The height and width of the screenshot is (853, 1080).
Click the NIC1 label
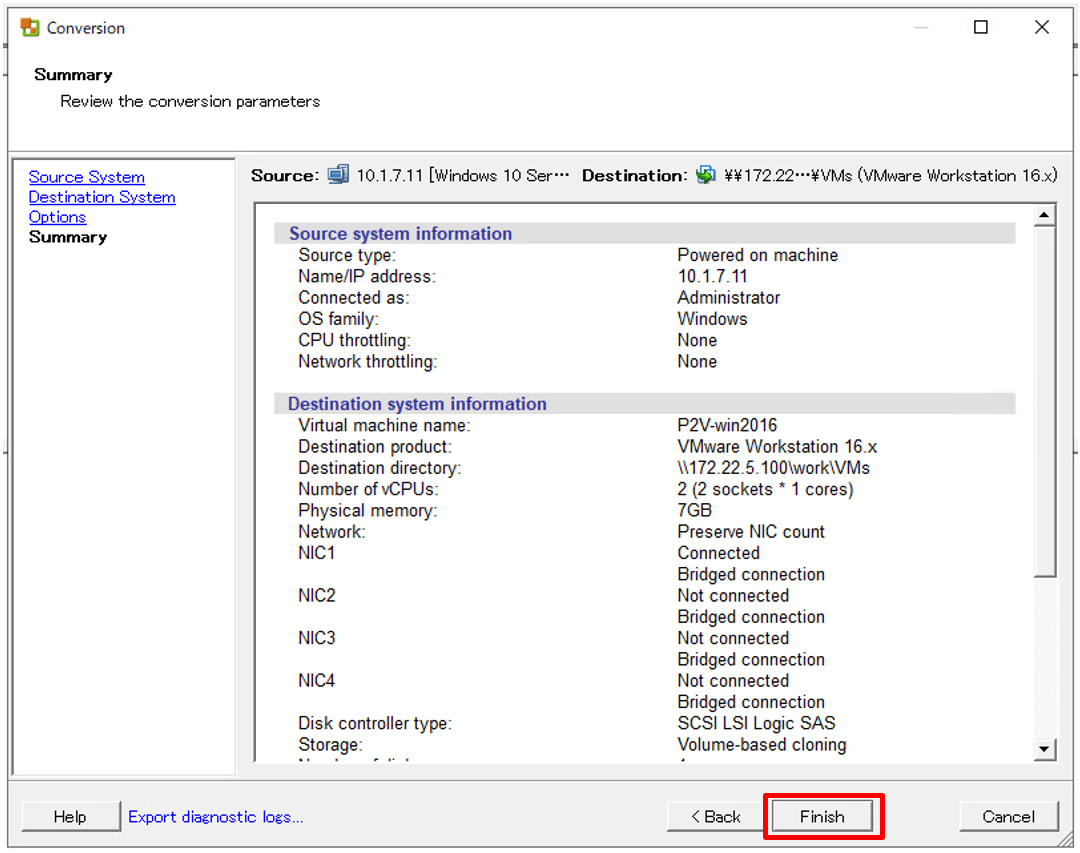316,553
